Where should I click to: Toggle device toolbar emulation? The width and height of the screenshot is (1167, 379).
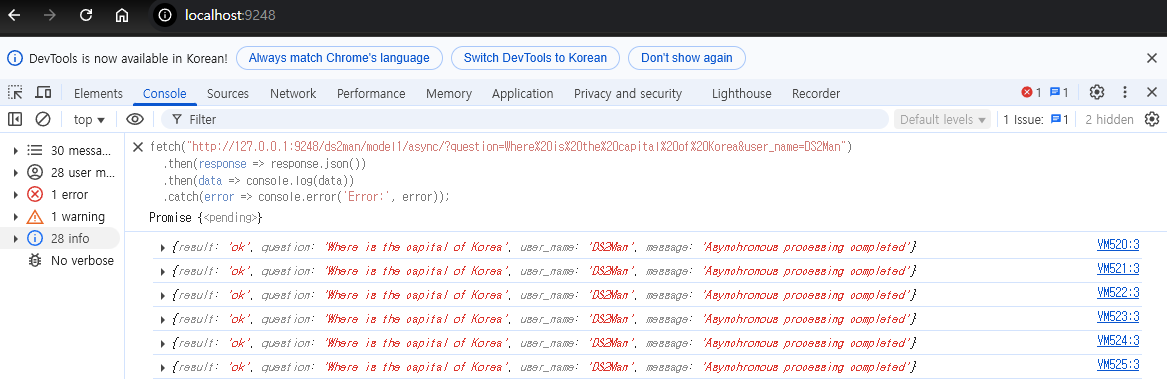[x=44, y=92]
